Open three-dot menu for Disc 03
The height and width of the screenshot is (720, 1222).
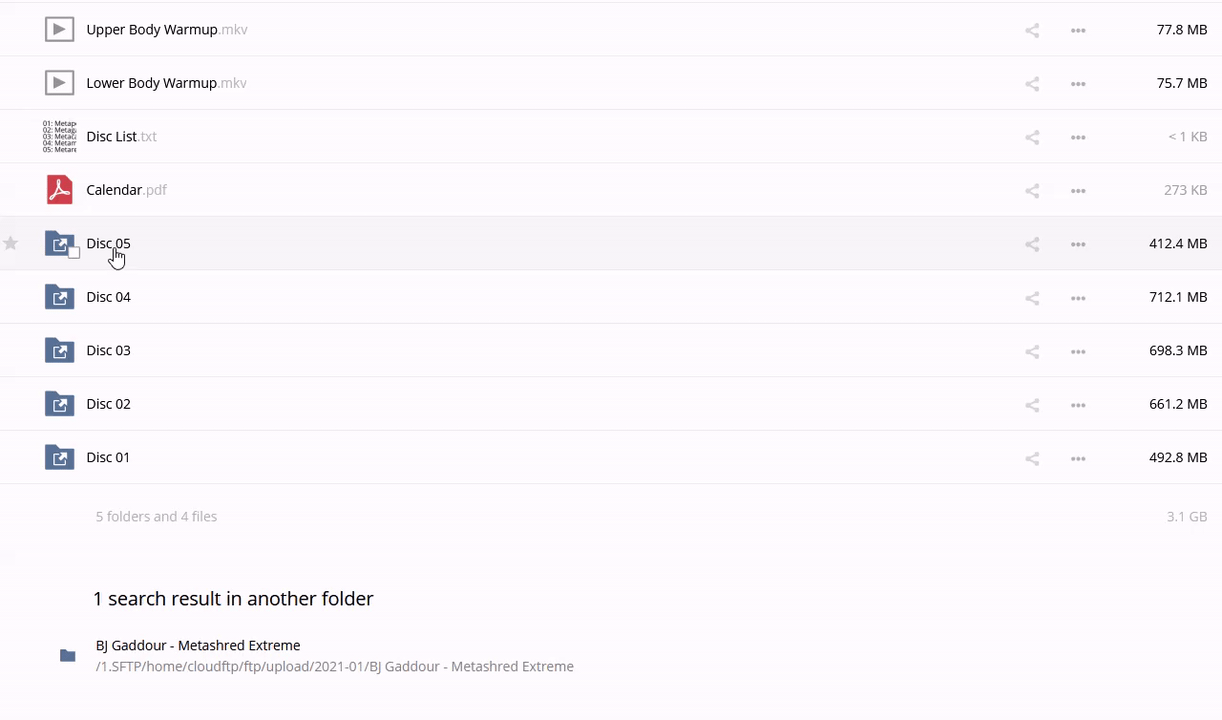point(1078,351)
